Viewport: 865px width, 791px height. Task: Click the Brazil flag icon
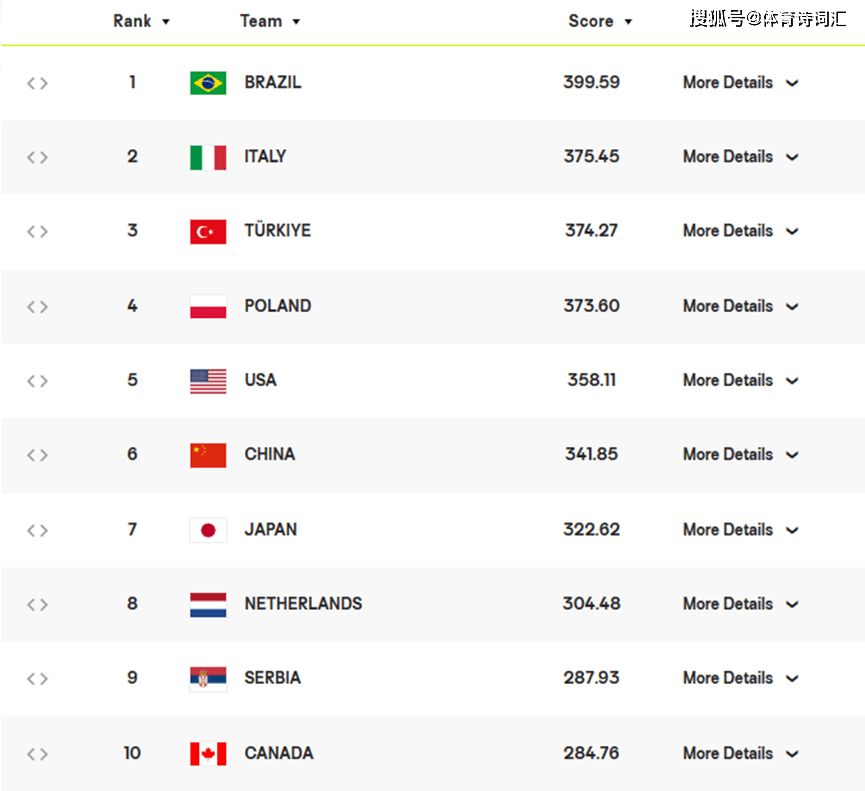click(x=208, y=83)
